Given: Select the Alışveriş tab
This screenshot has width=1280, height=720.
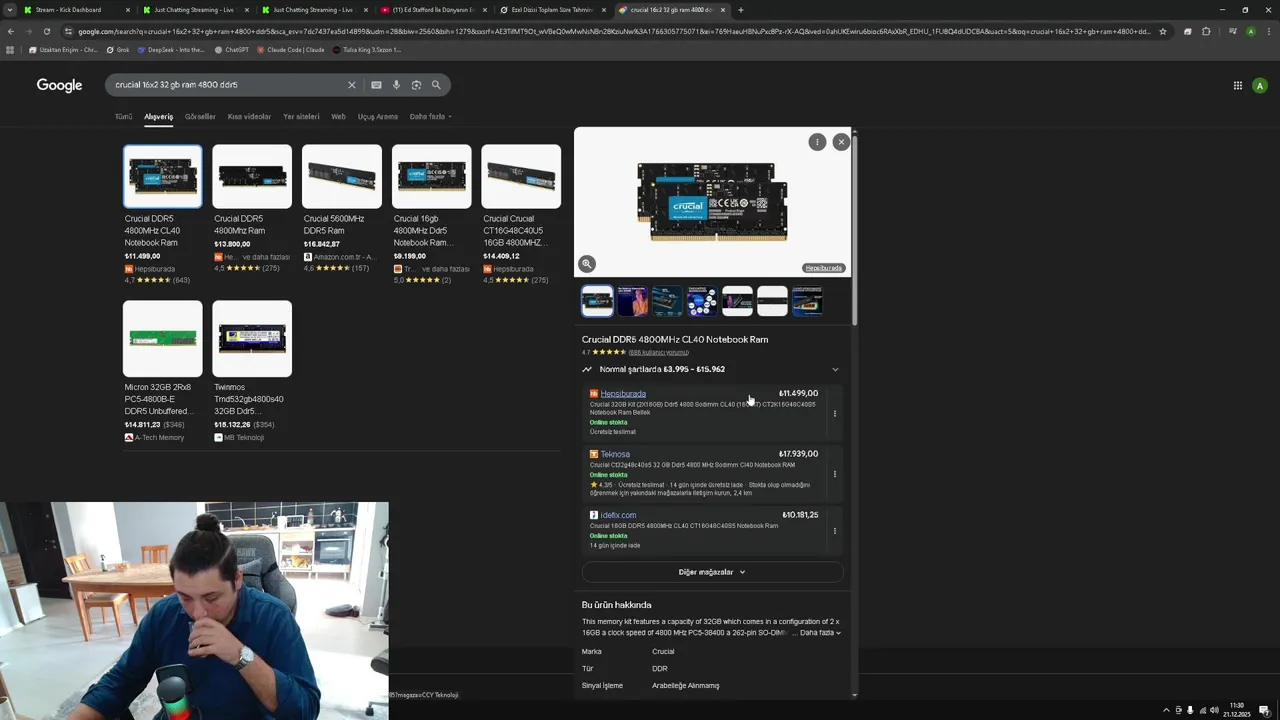Looking at the screenshot, I should coord(158,116).
